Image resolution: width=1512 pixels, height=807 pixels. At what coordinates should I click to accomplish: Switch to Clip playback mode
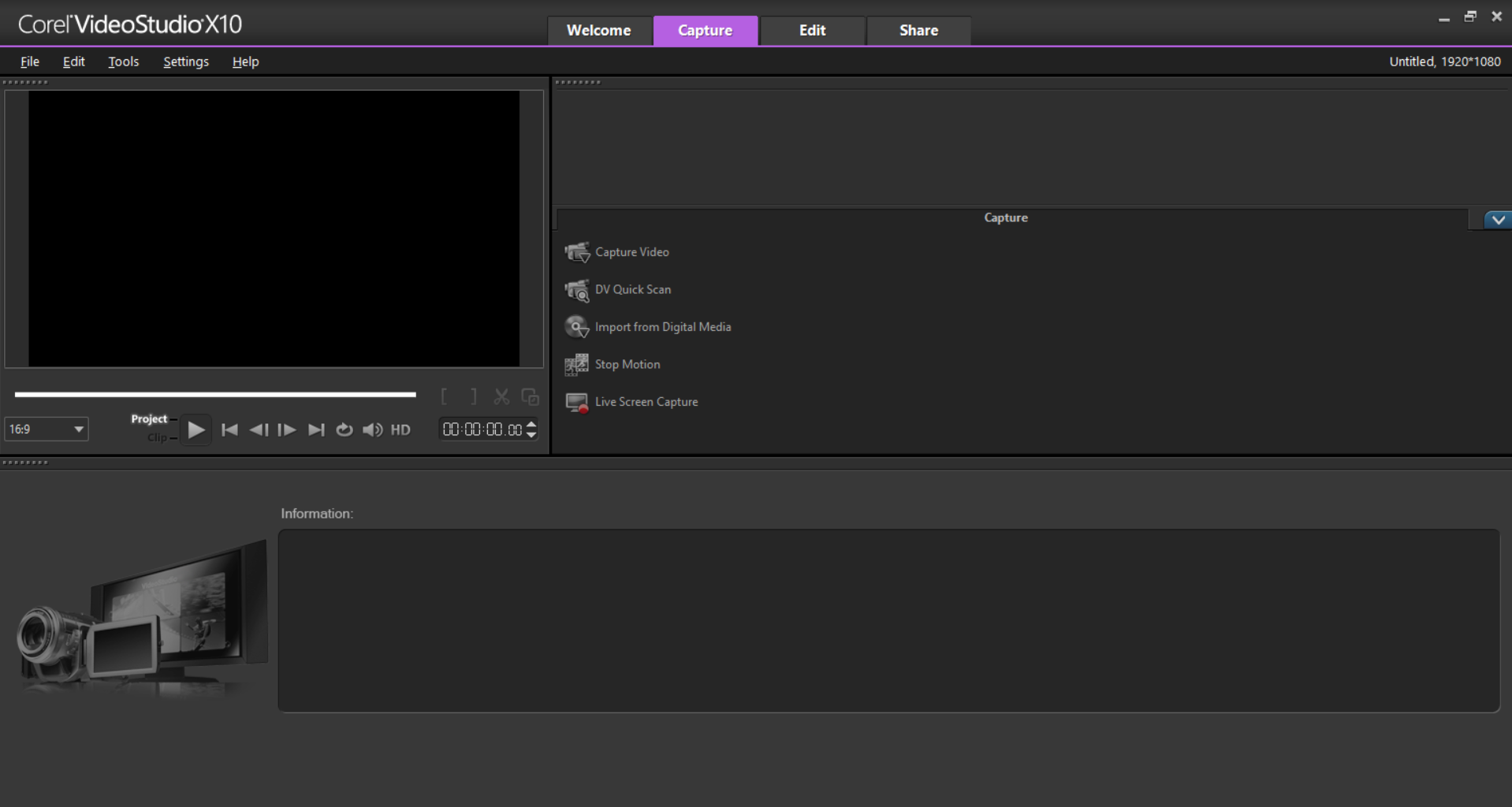(x=157, y=437)
